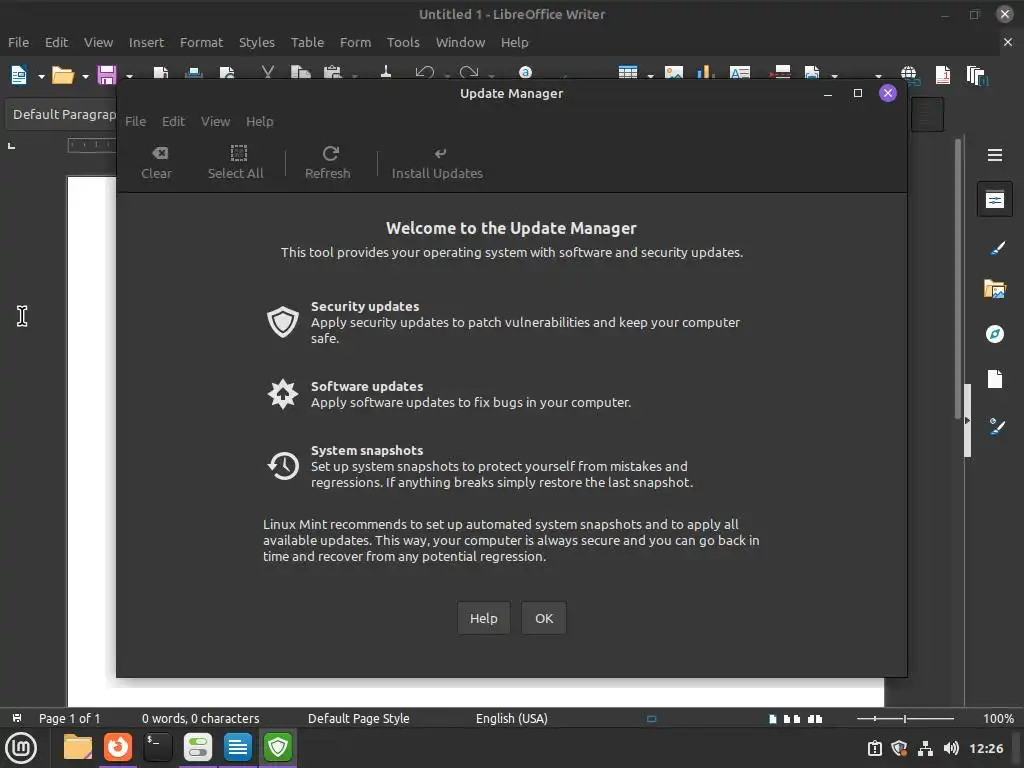Click the Writer vertical scrollbar
This screenshot has width=1024, height=768.
click(959, 278)
